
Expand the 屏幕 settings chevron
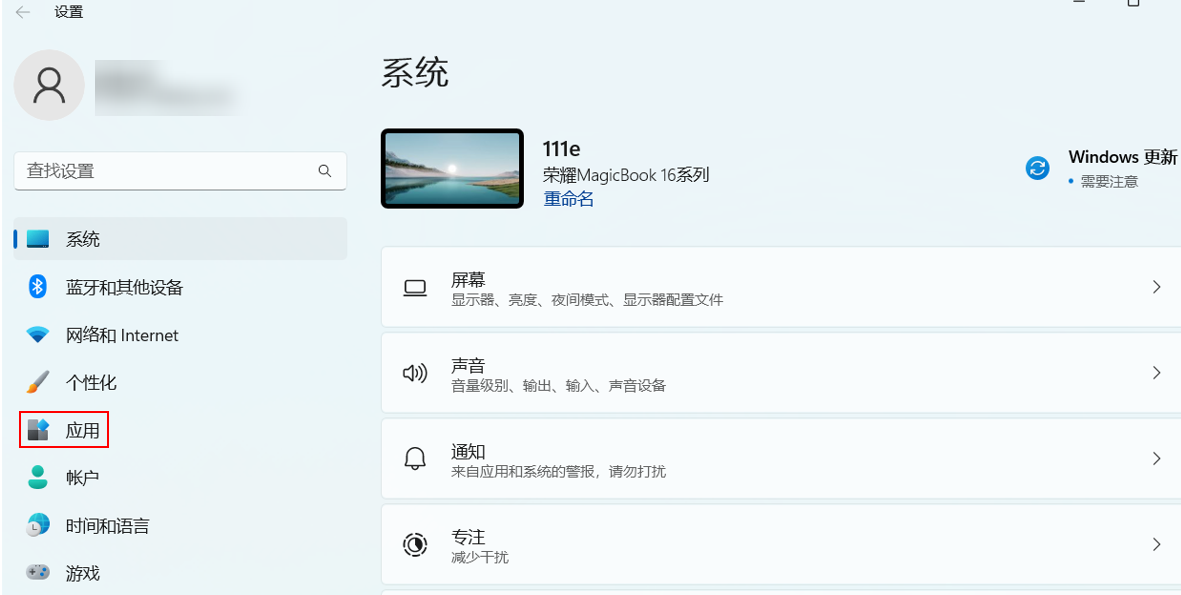pyautogui.click(x=1156, y=287)
